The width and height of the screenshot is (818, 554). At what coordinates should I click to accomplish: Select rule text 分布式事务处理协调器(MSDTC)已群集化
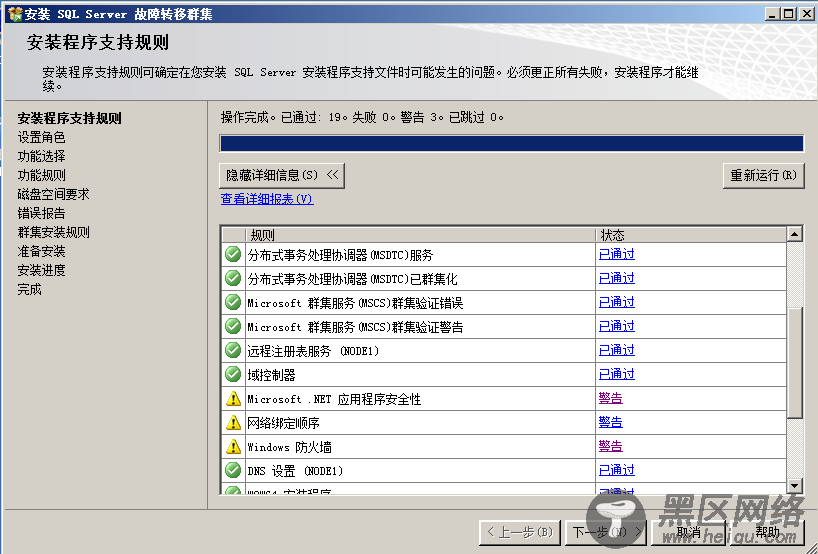pyautogui.click(x=352, y=279)
